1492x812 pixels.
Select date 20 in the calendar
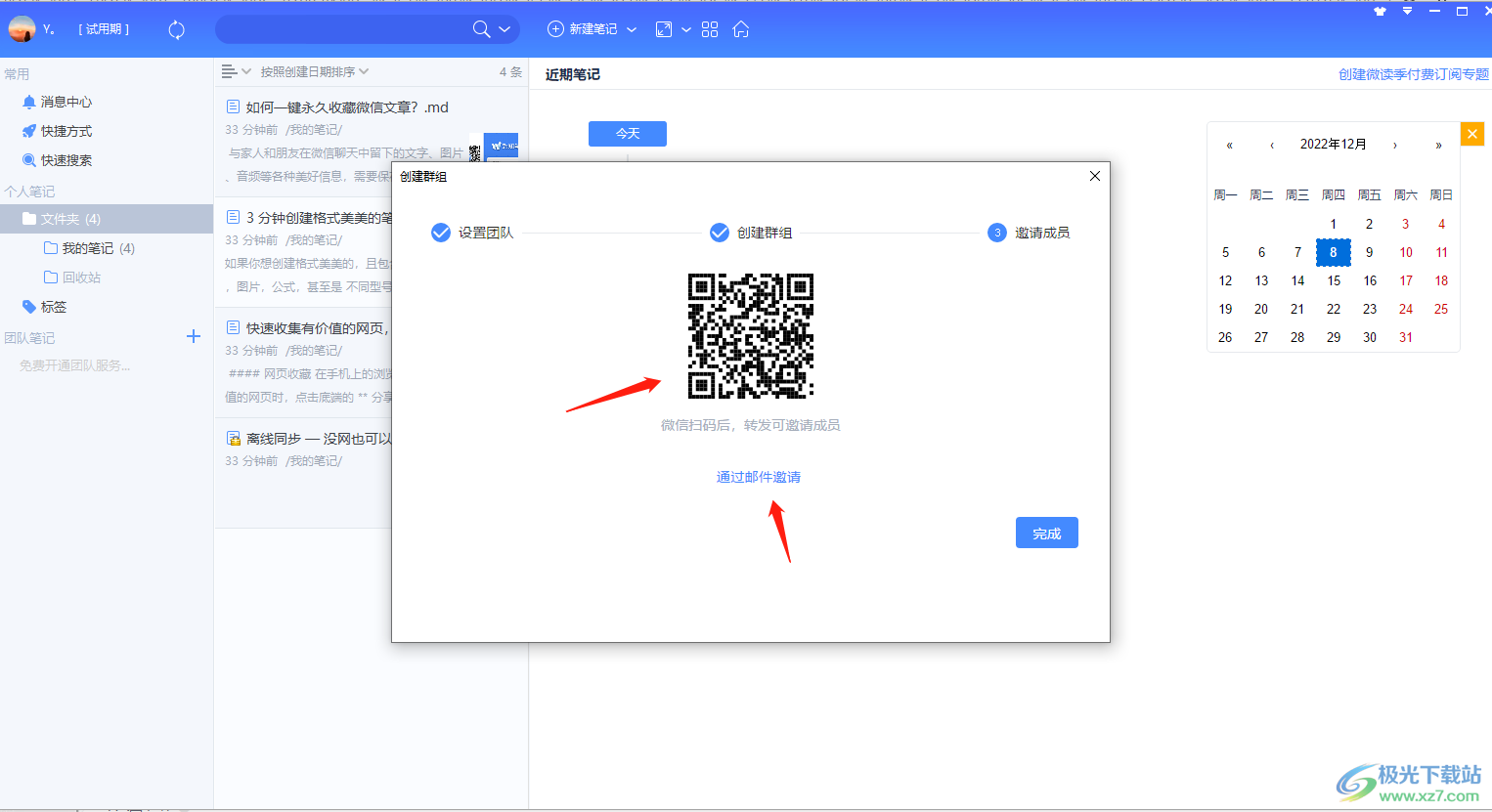point(1261,309)
